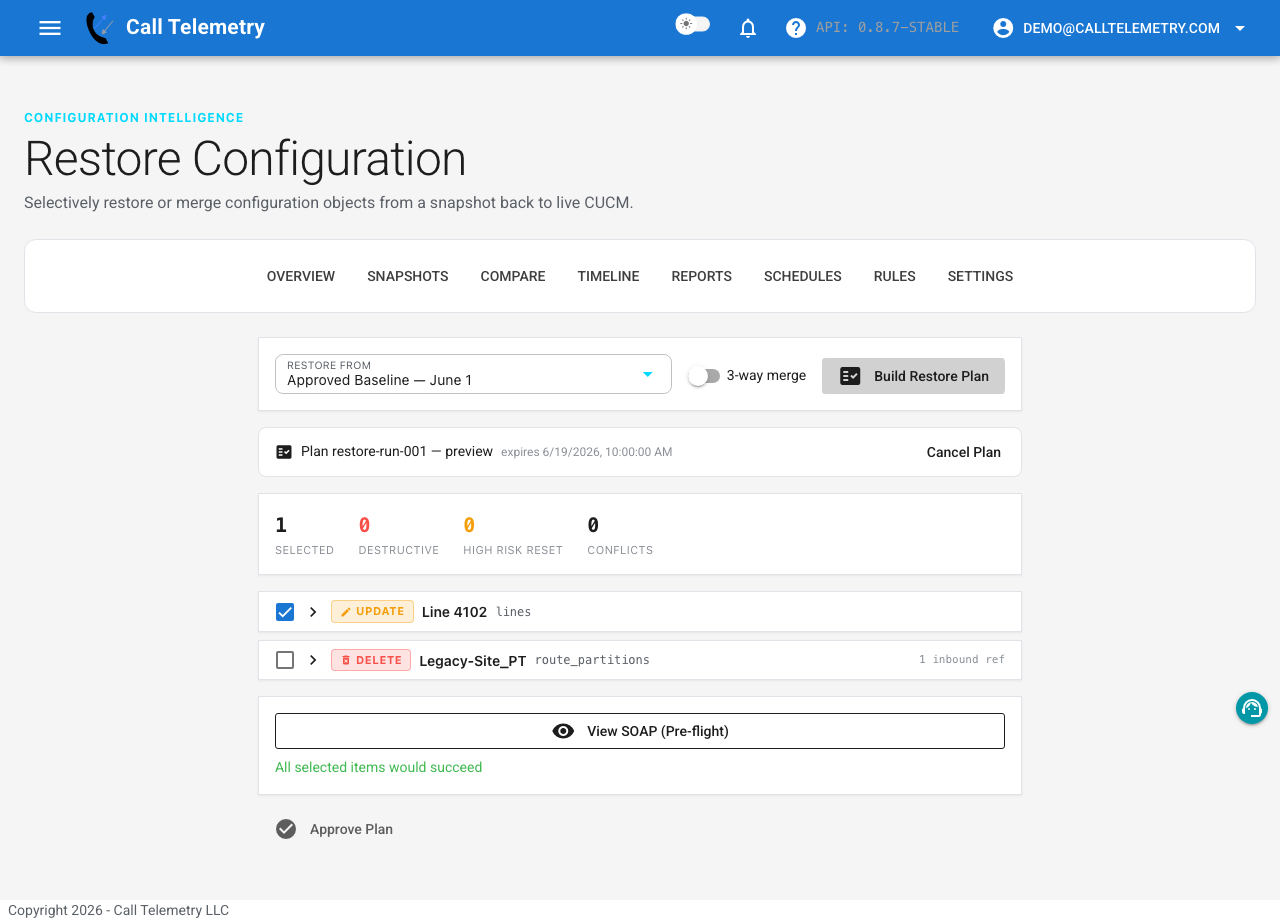Click the user account avatar icon
Screen dimensions: 1280x921
coord(1003,28)
